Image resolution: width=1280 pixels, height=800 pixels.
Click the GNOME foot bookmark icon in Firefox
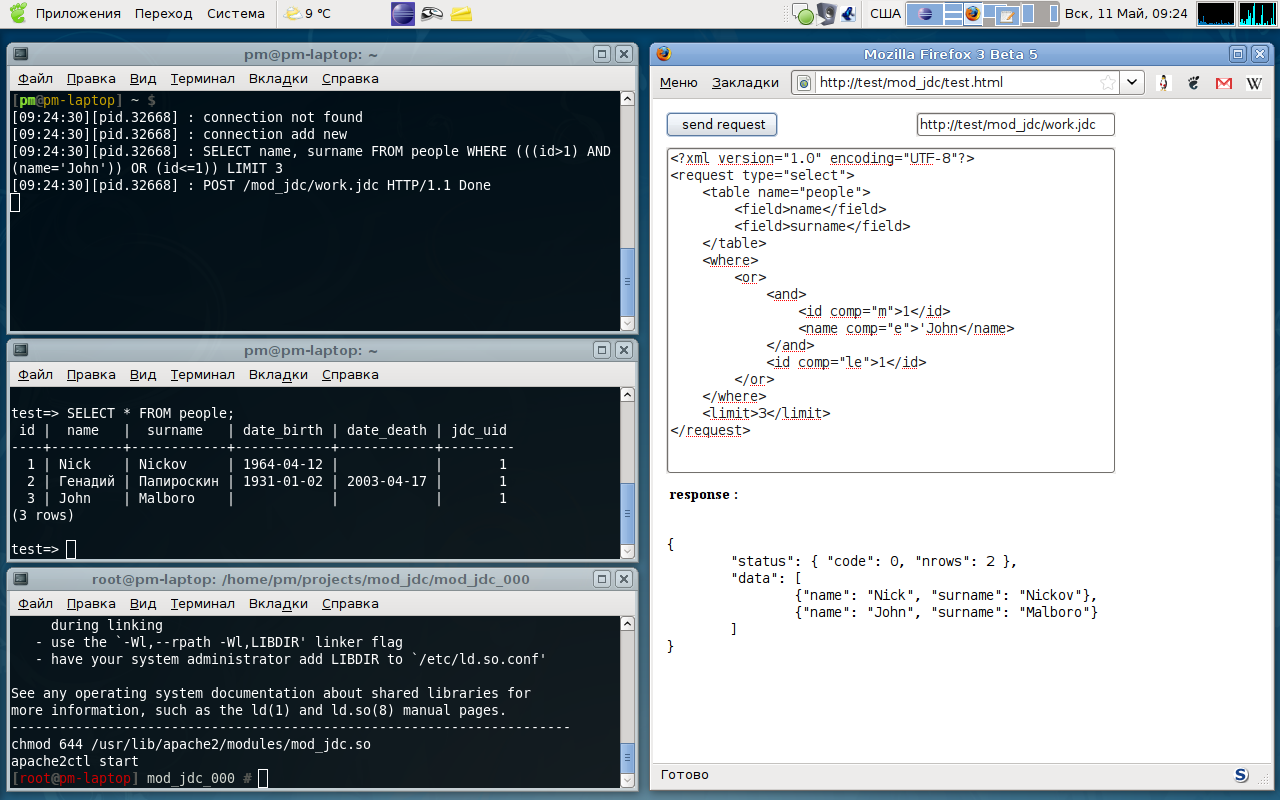[x=1193, y=83]
